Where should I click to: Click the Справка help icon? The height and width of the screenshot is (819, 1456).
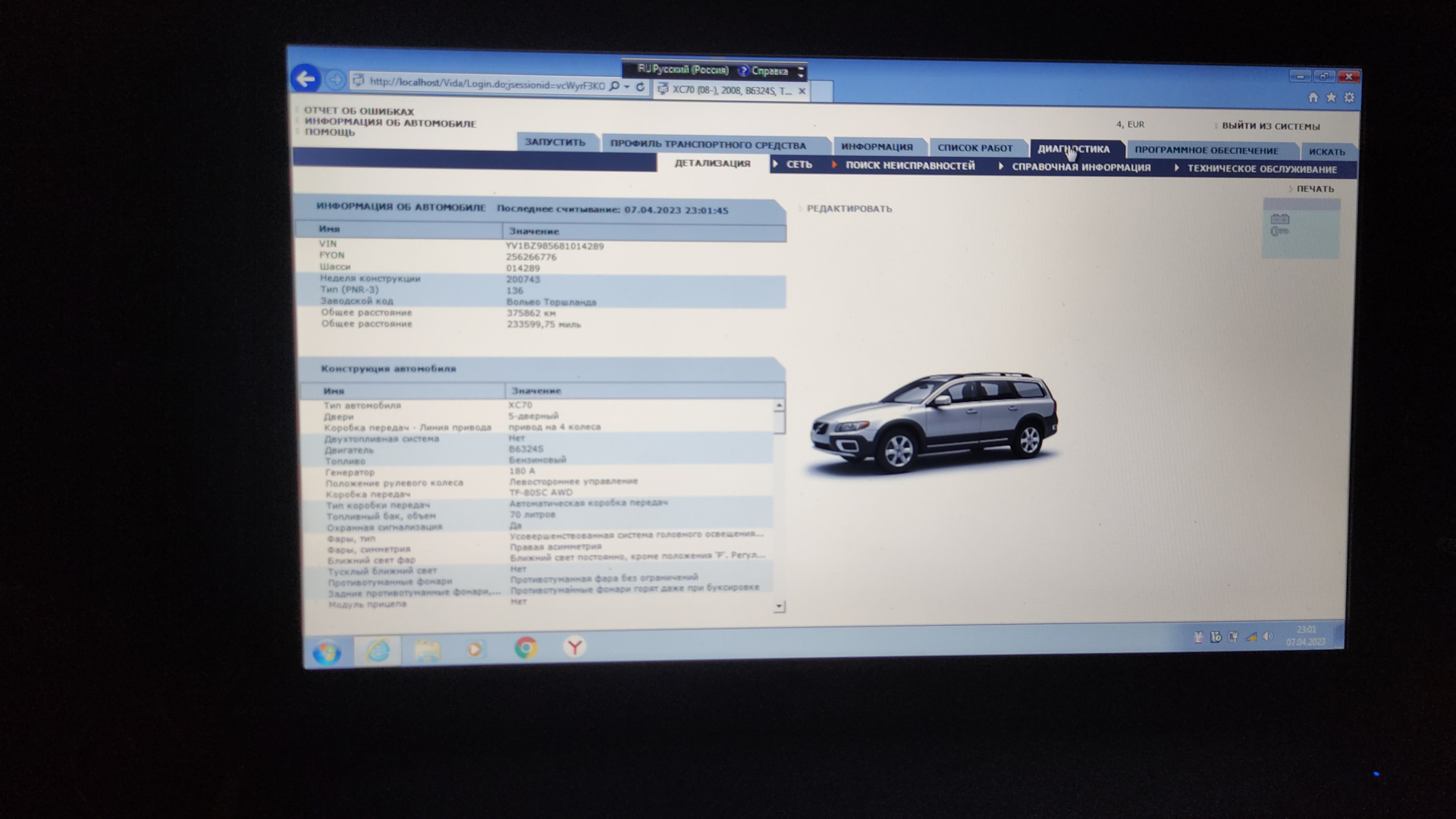tap(744, 71)
